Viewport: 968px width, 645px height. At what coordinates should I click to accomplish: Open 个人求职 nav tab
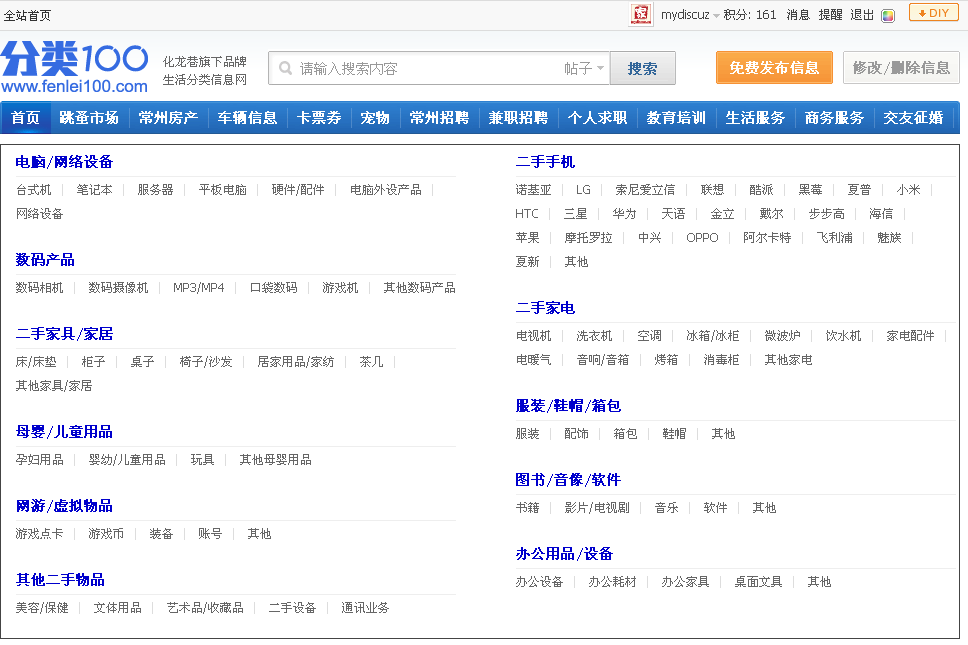597,117
